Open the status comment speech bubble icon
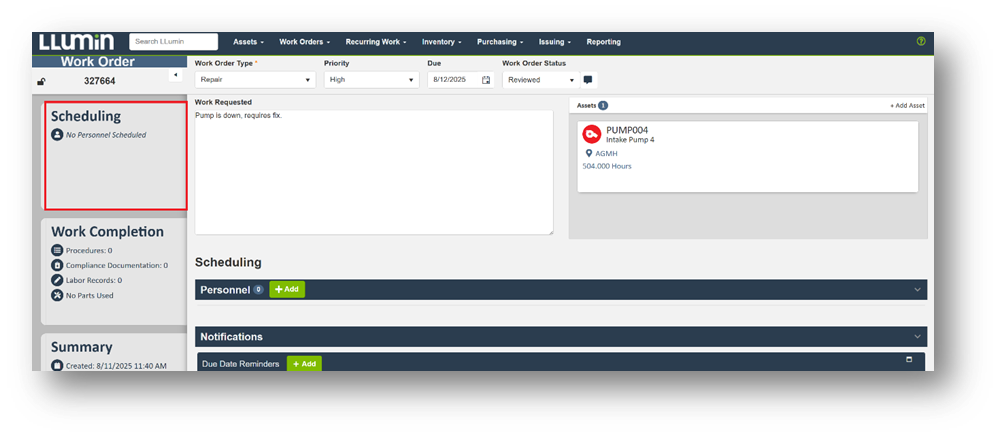 588,80
